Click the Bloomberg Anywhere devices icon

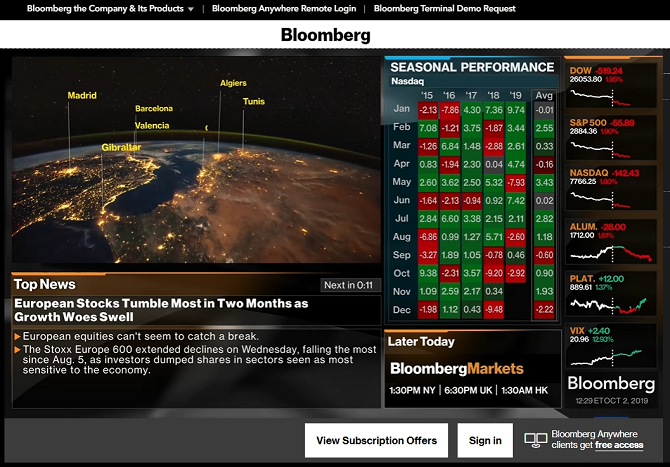point(535,440)
